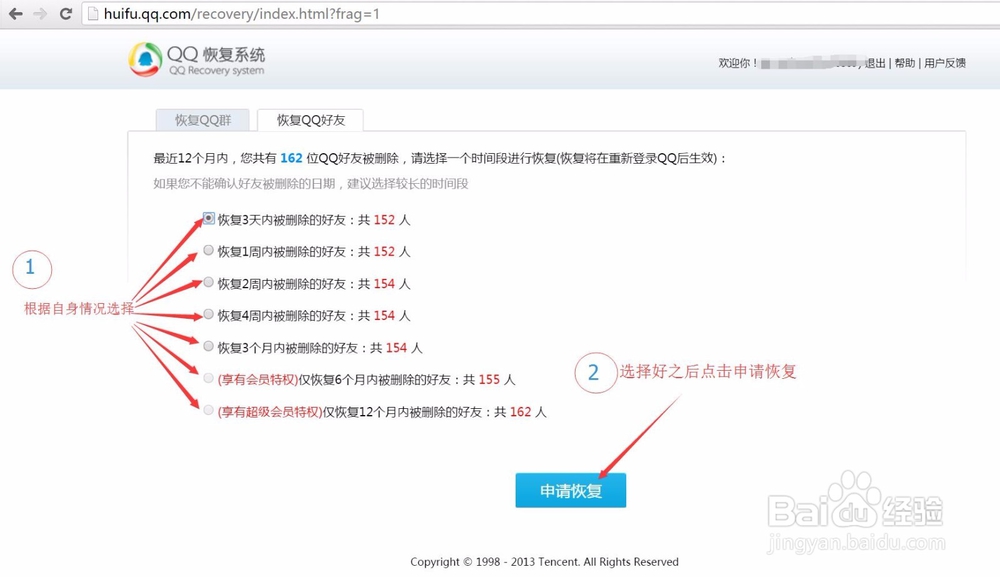This screenshot has height=577, width=1000.
Task: Click the page icon in the address bar
Action: 93,13
